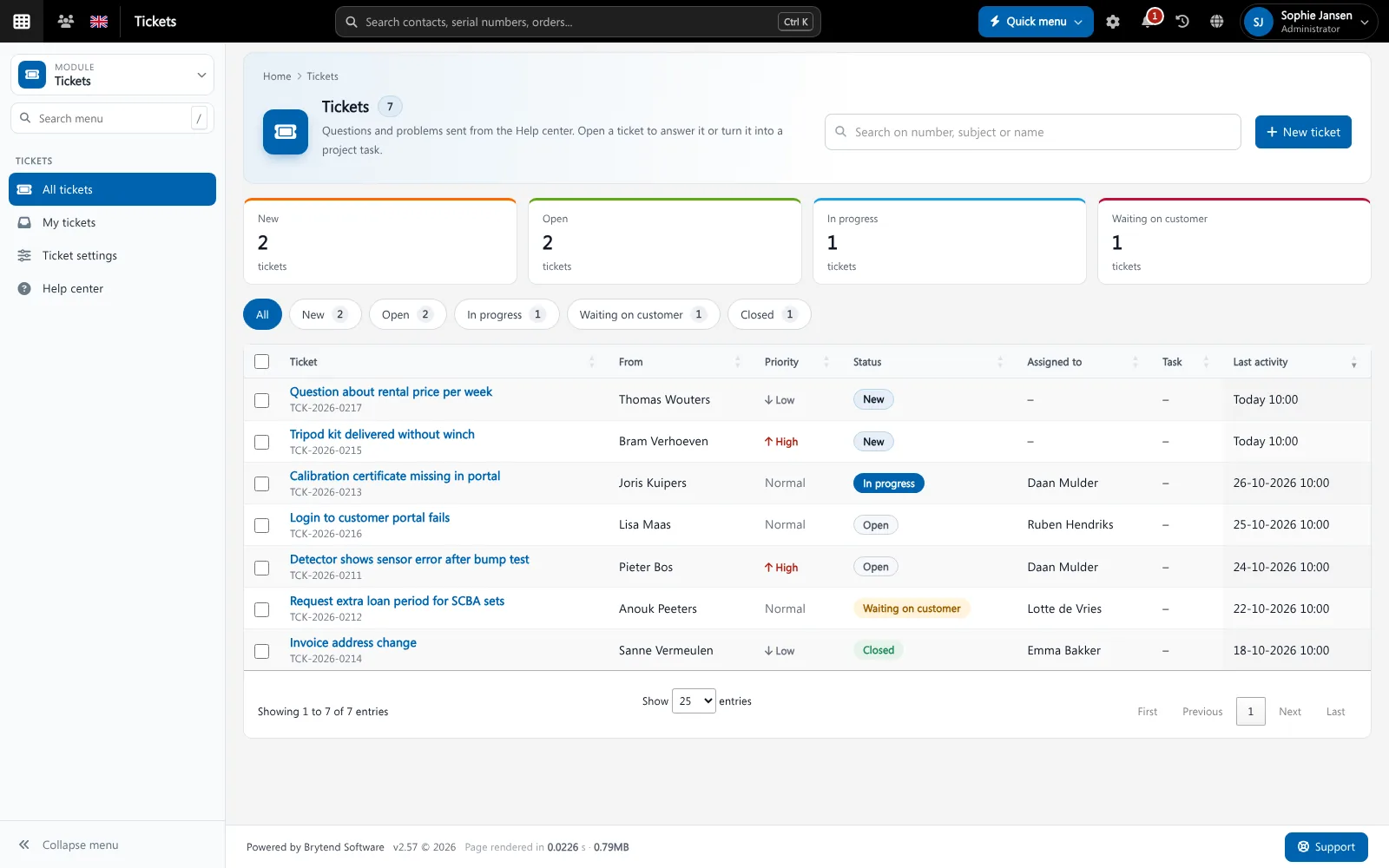Open the Ticket settings sidebar item
The image size is (1389, 868).
coord(113,255)
